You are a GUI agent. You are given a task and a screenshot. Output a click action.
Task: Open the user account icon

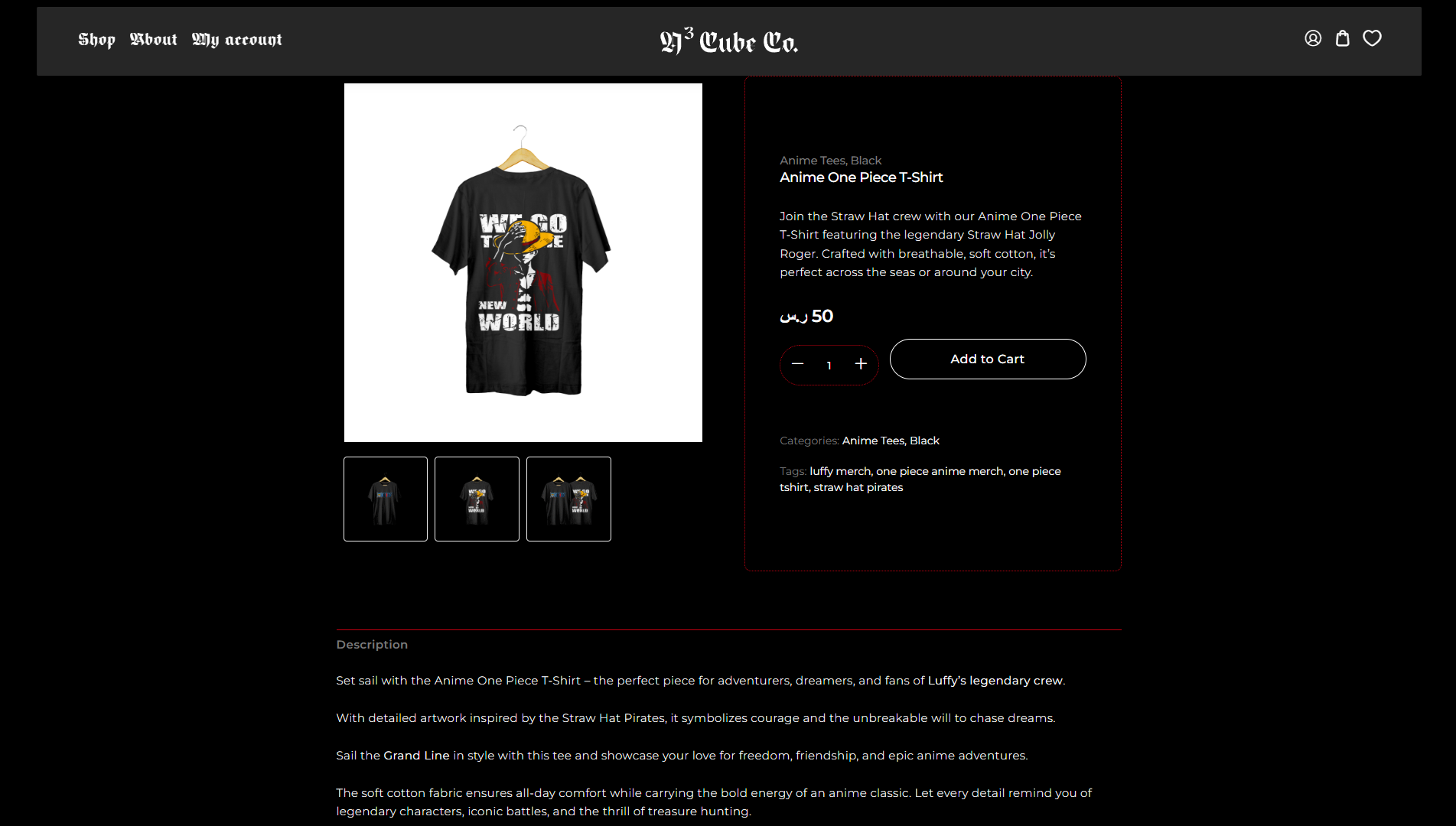1313,38
